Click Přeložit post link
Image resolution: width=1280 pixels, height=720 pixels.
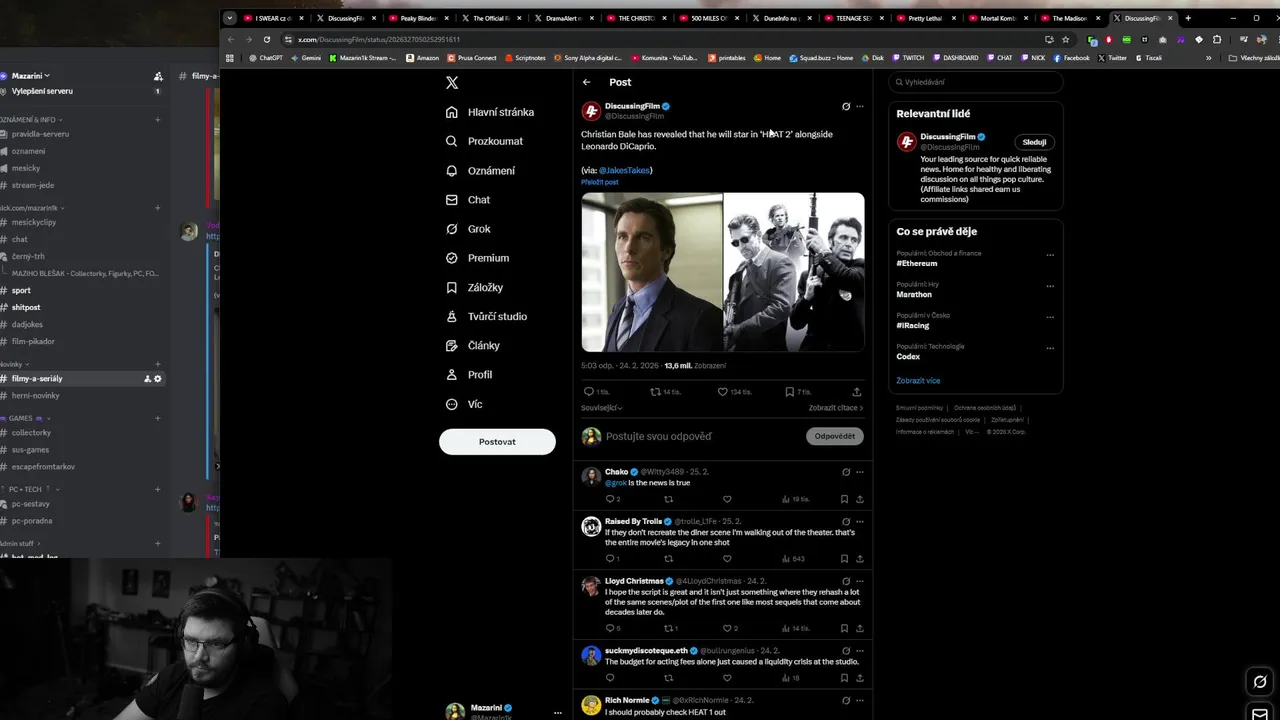tap(600, 182)
